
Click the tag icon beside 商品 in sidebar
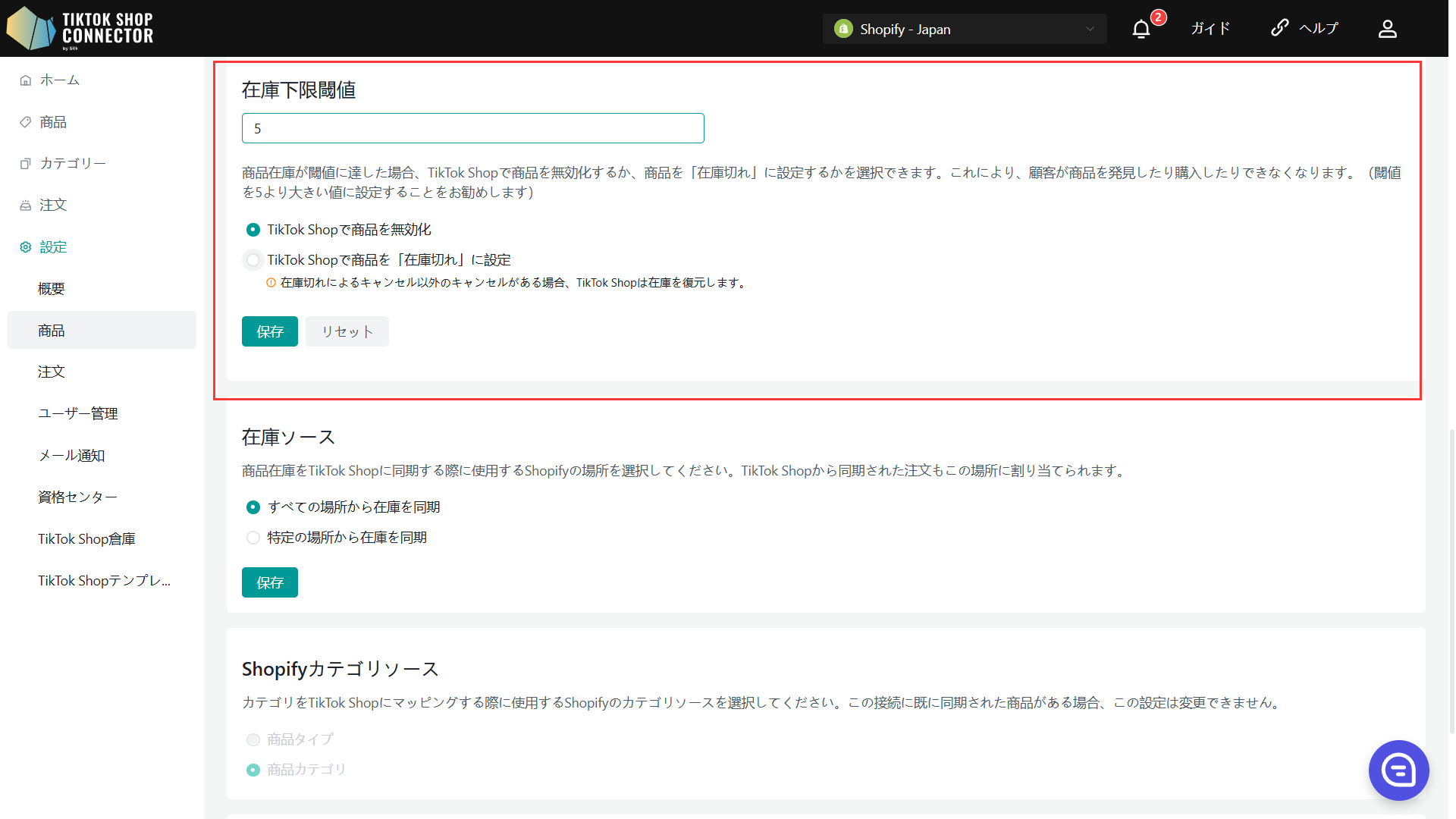pos(26,122)
